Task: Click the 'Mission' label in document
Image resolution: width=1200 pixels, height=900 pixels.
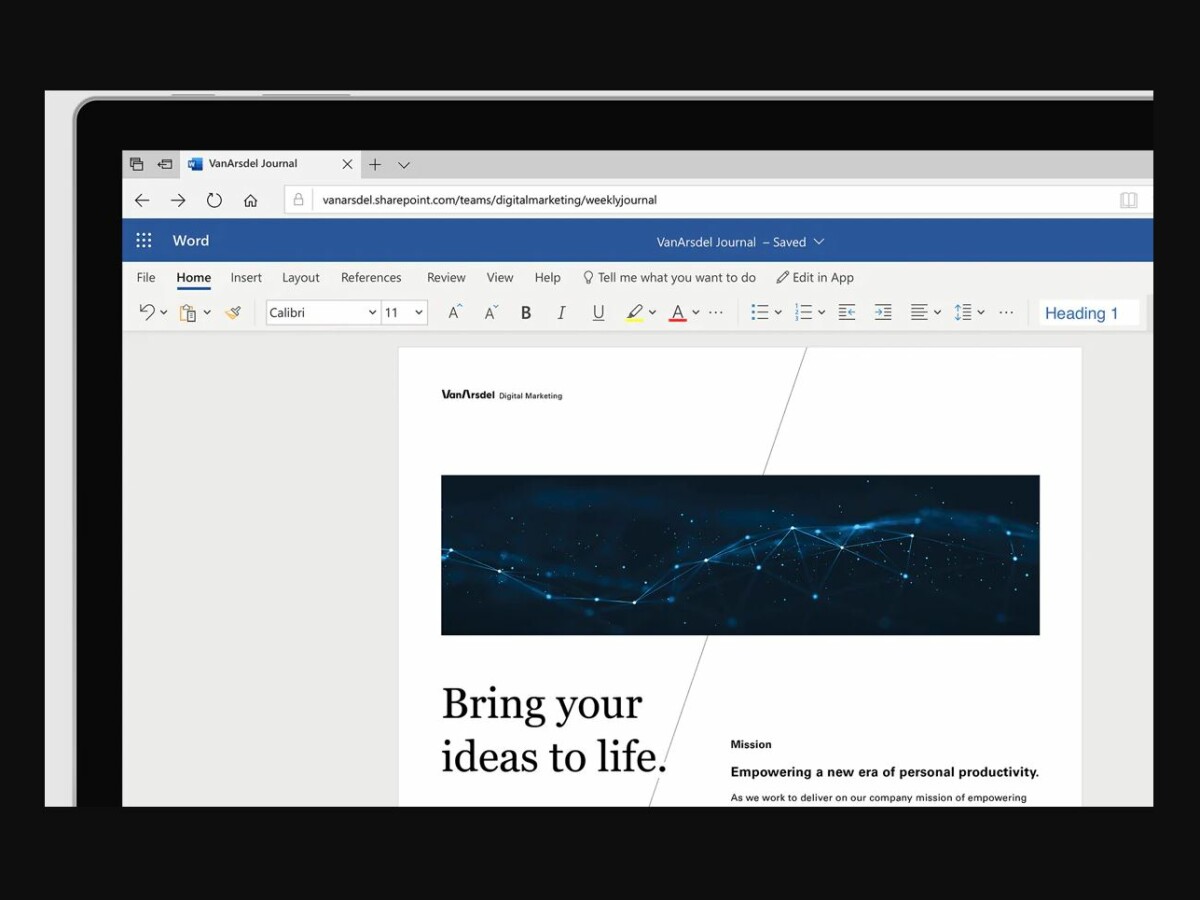Action: pos(751,745)
